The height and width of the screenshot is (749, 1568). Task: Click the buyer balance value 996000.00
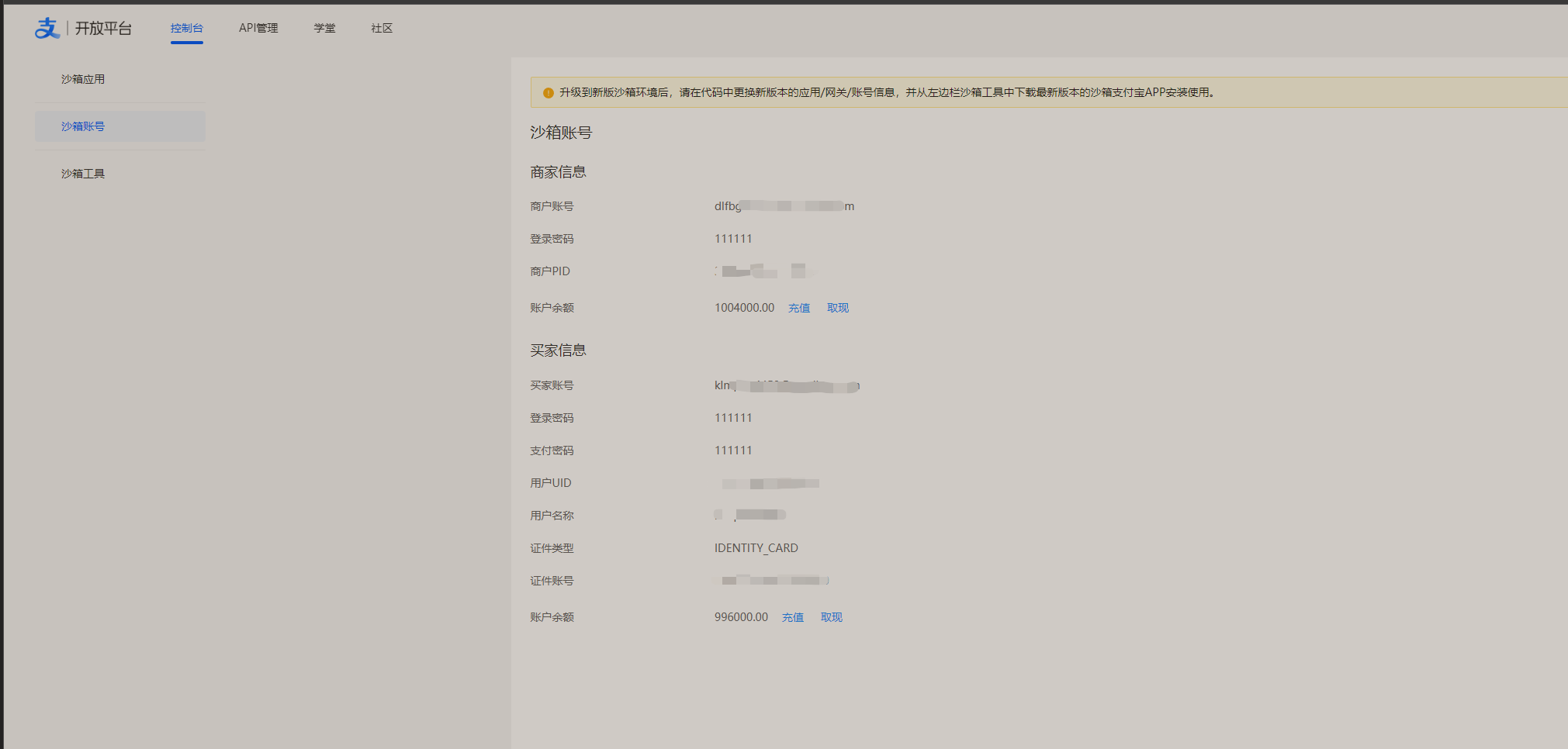click(741, 617)
